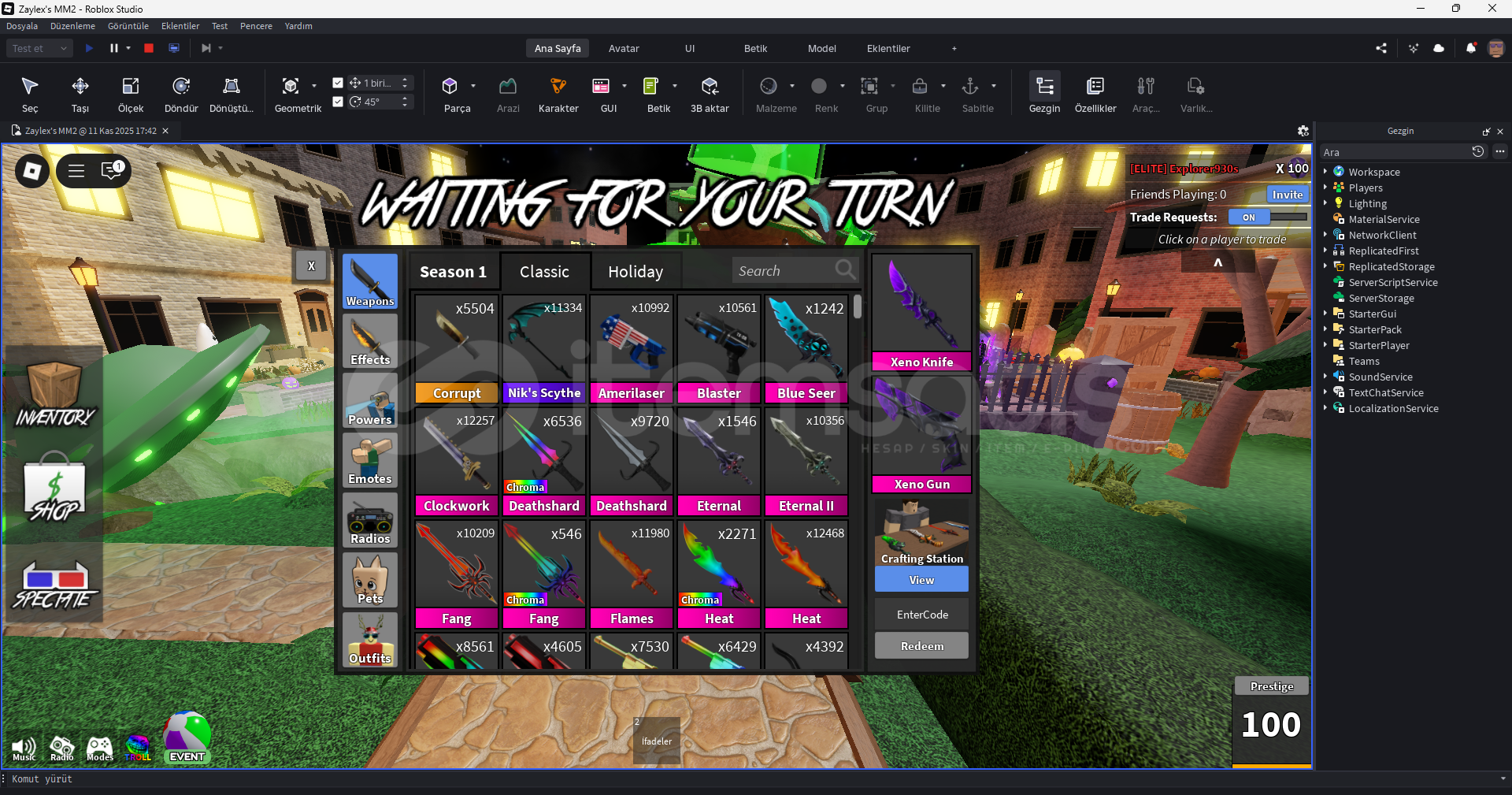
Task: Switch to the Model ribbon tab
Action: pos(822,48)
